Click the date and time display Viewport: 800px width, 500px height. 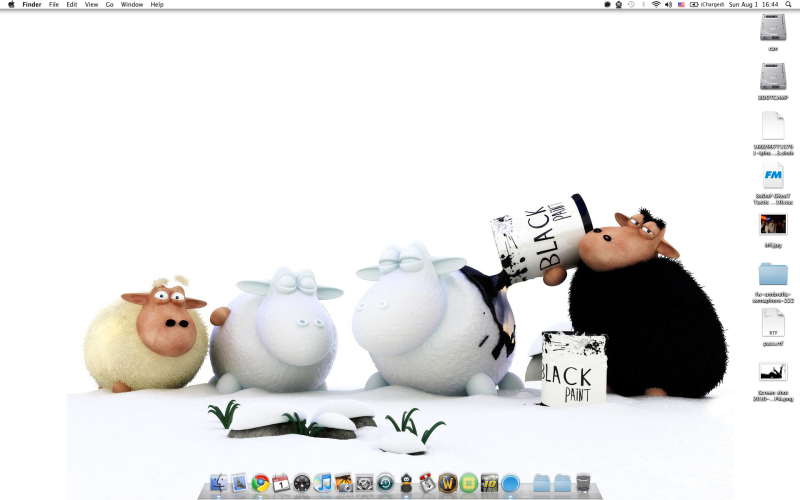[x=754, y=5]
